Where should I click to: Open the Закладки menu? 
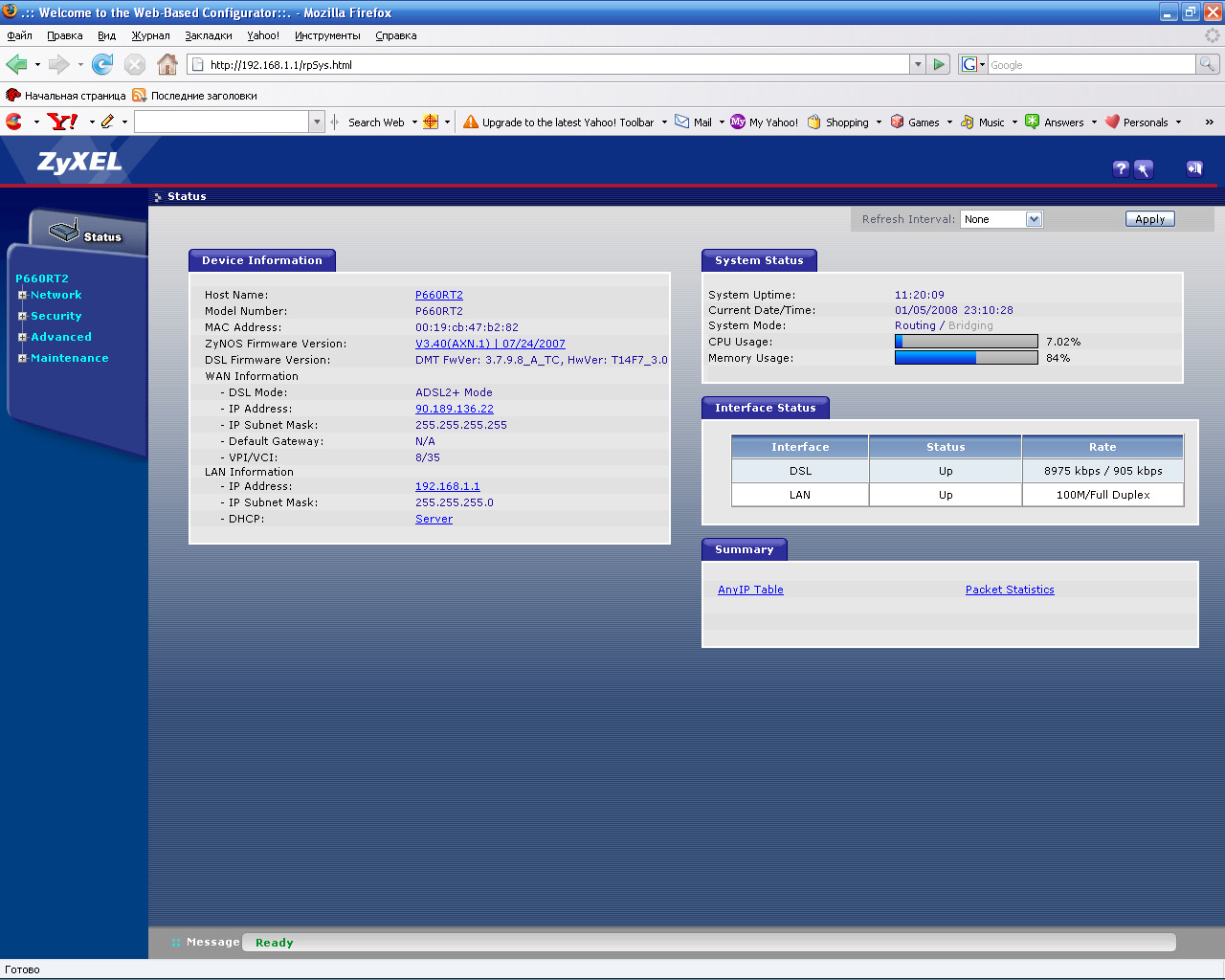(x=208, y=35)
